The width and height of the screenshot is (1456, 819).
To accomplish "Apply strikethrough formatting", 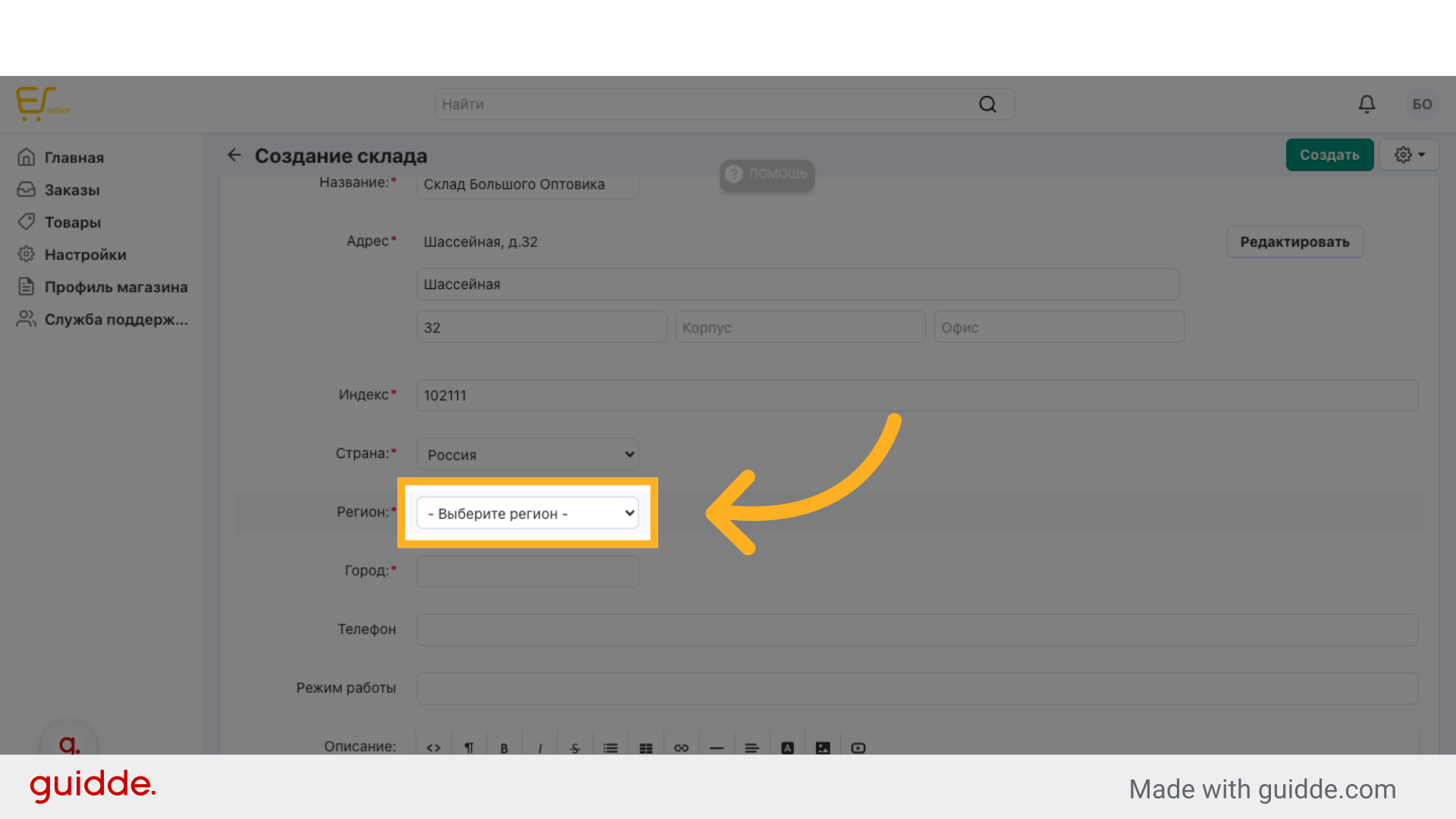I will (x=575, y=748).
